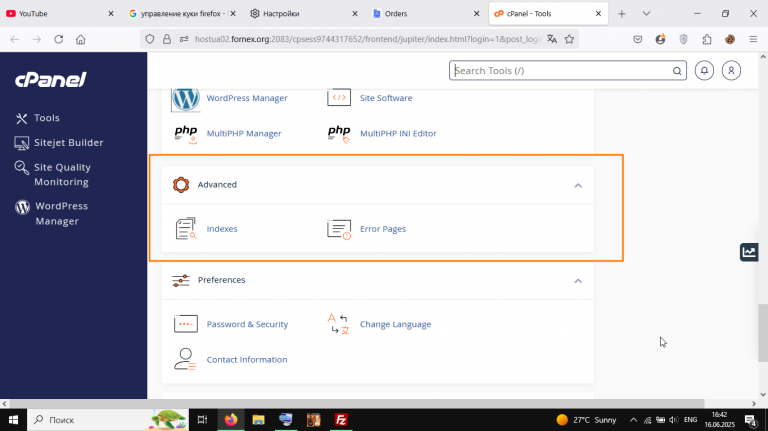The width and height of the screenshot is (768, 431).
Task: Click the Password & Security icon
Action: 186,324
